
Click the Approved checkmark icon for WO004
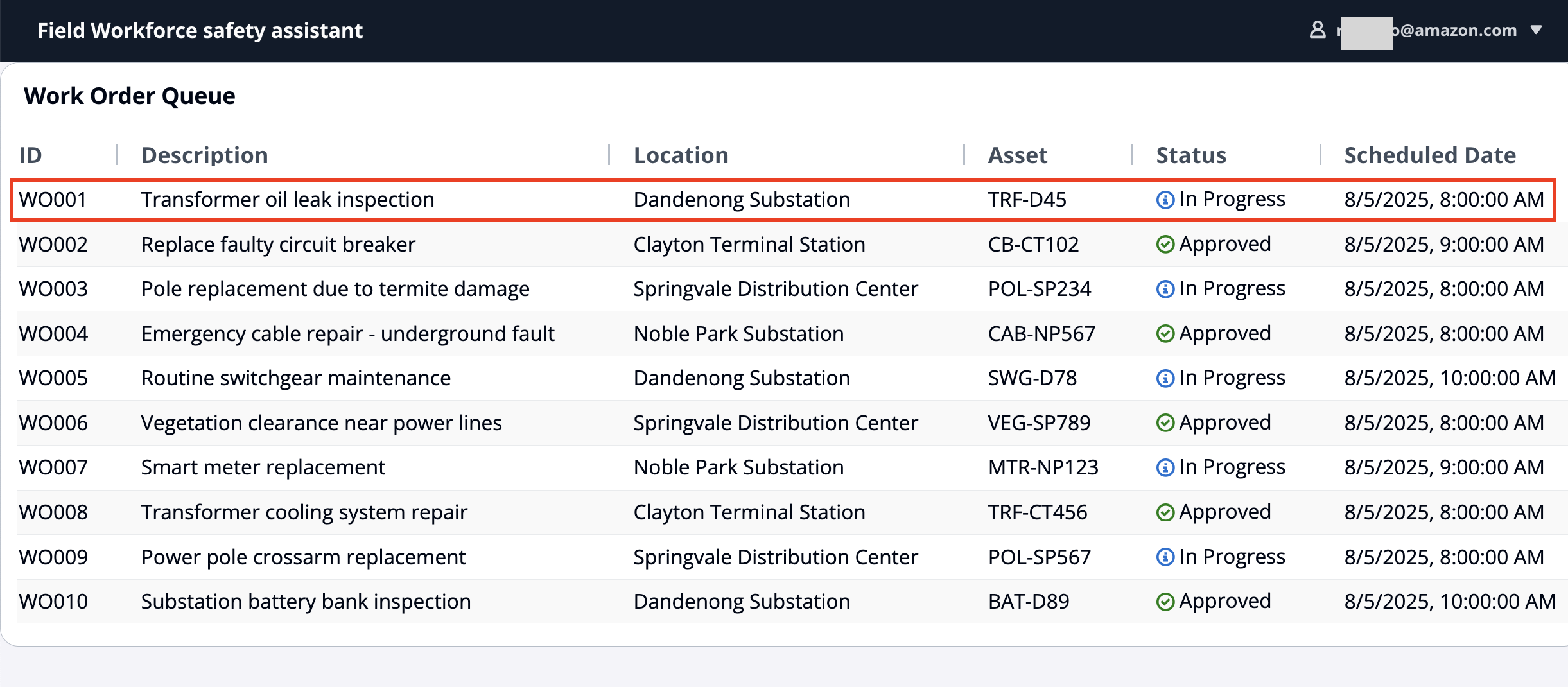point(1165,334)
